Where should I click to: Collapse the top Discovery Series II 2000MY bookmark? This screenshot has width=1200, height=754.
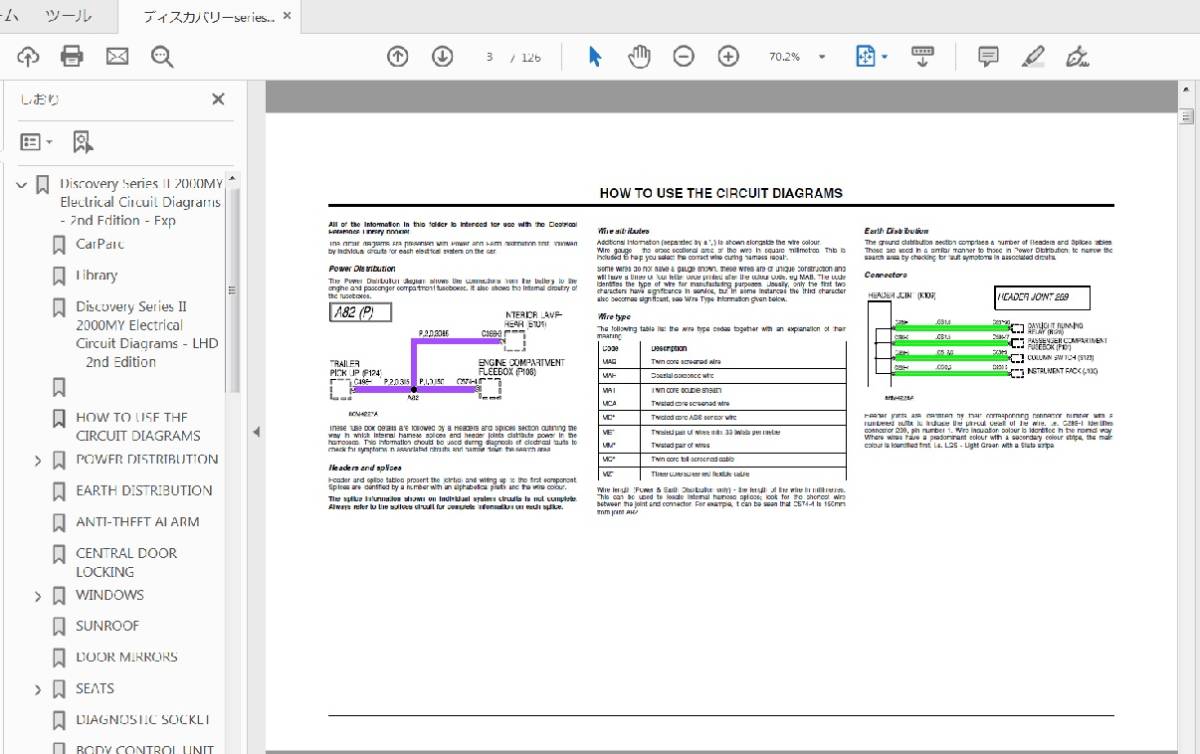[x=22, y=185]
